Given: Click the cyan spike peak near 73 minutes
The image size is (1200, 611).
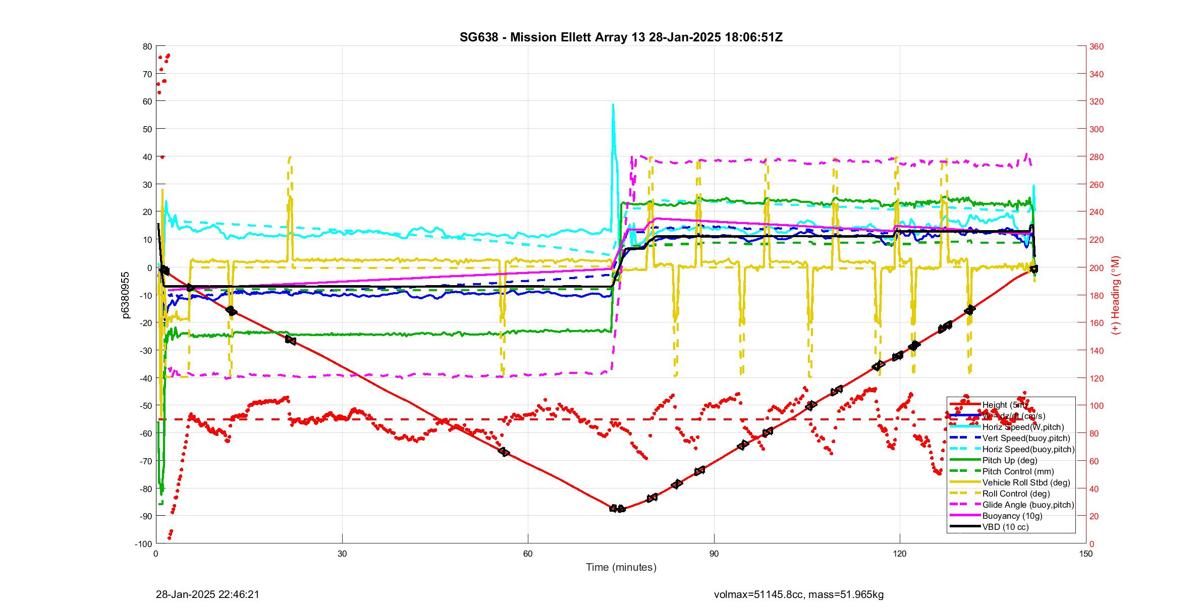Looking at the screenshot, I should [613, 105].
